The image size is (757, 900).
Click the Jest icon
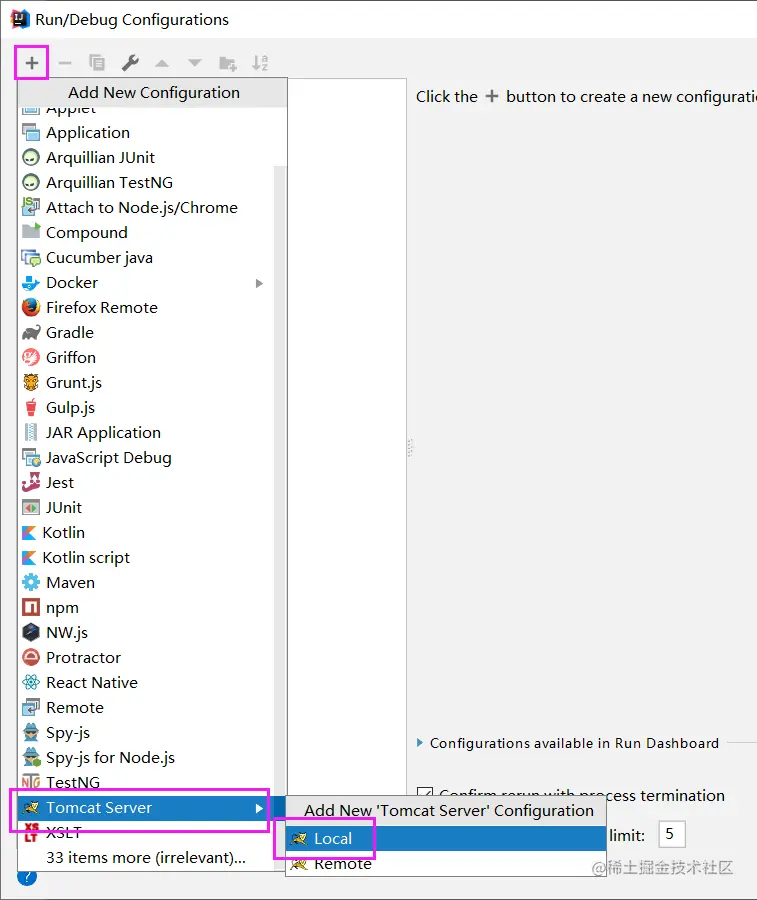coord(31,483)
